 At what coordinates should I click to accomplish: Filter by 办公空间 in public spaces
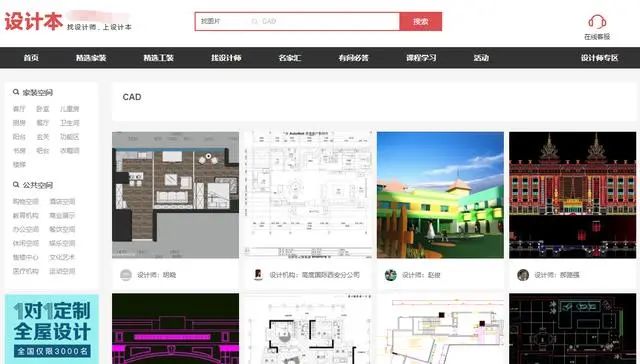point(26,229)
